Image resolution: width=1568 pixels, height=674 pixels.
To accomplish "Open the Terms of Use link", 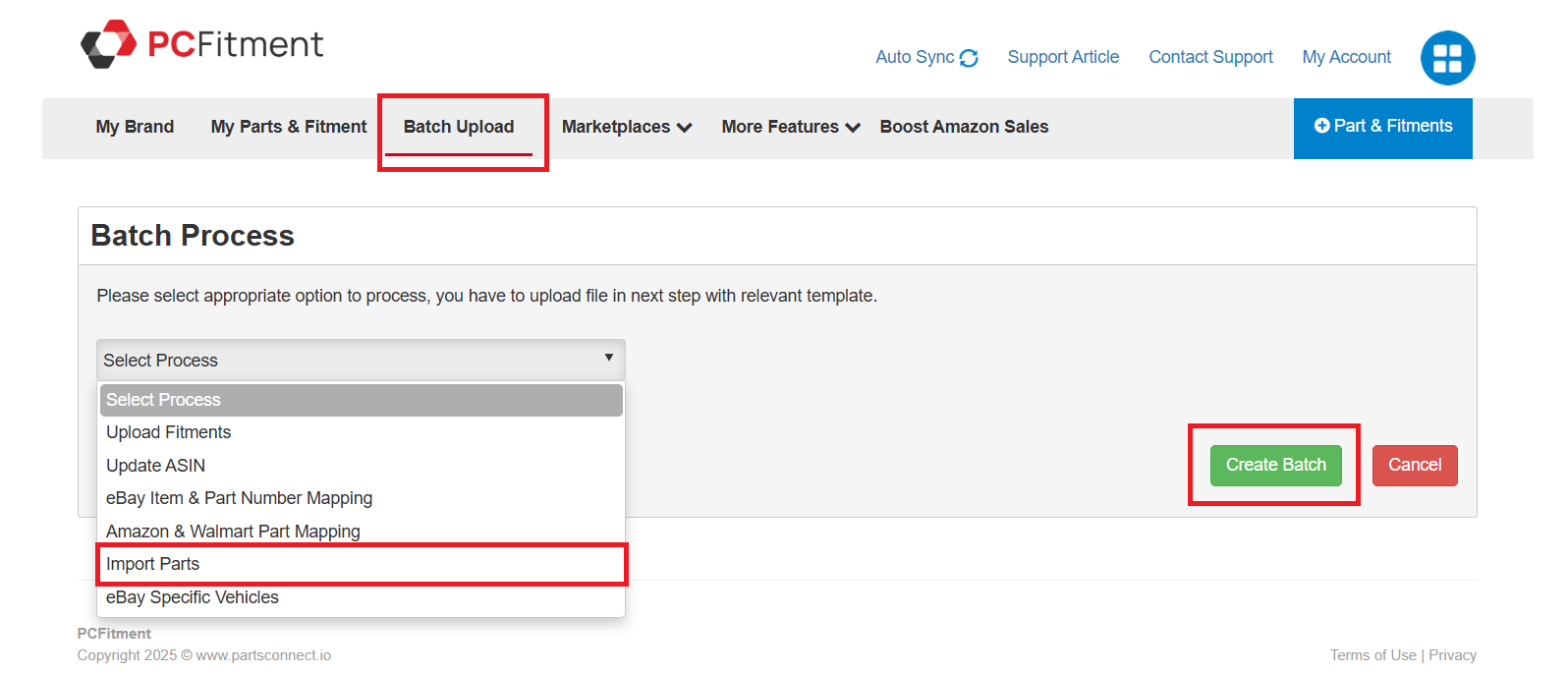I will pyautogui.click(x=1372, y=654).
